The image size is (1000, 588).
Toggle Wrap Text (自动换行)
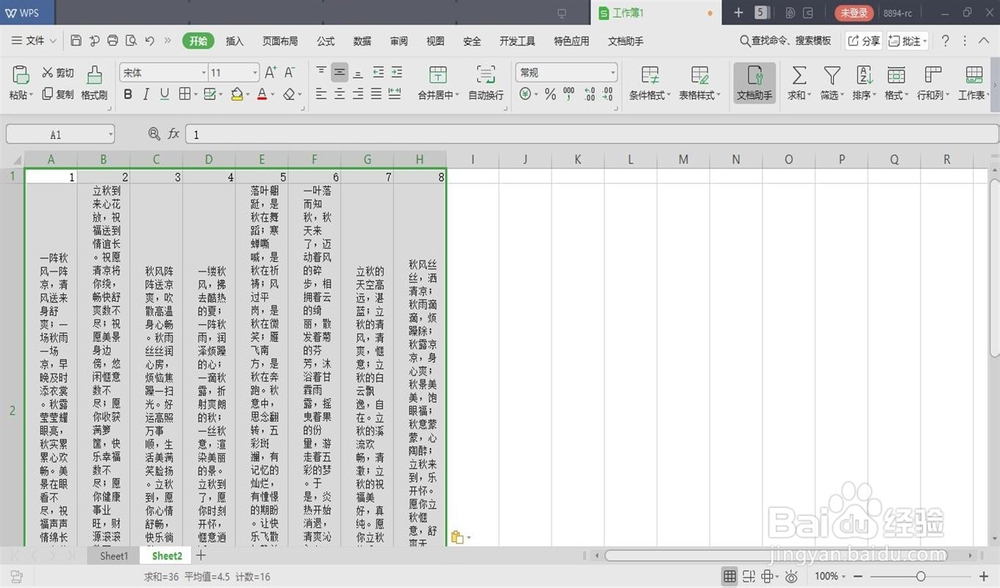coord(486,82)
